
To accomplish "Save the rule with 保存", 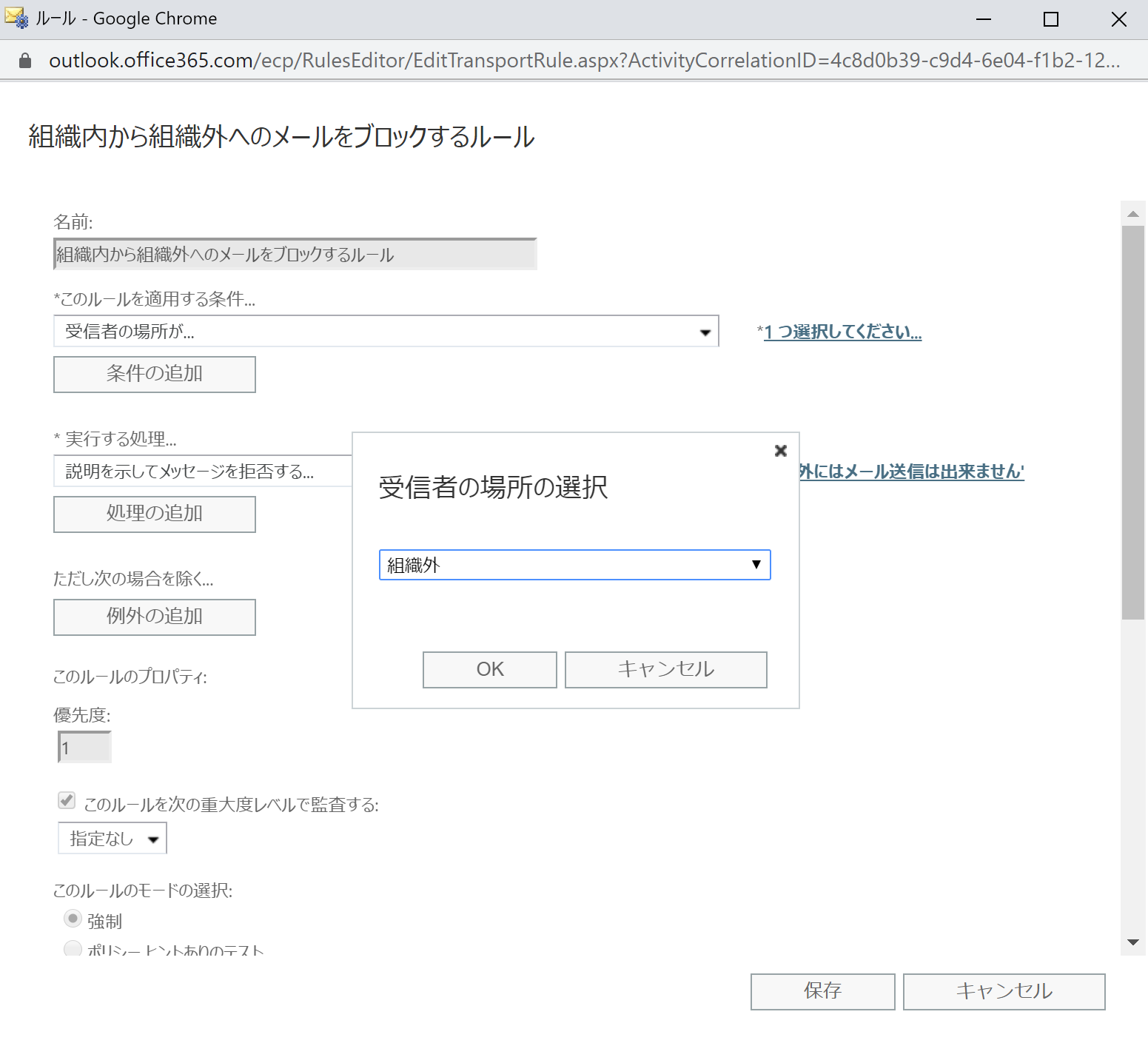I will point(822,991).
